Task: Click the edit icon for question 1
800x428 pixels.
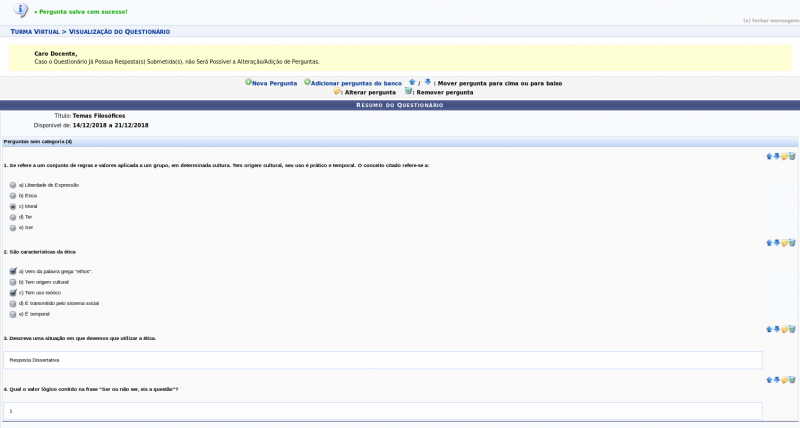Action: pyautogui.click(x=785, y=157)
